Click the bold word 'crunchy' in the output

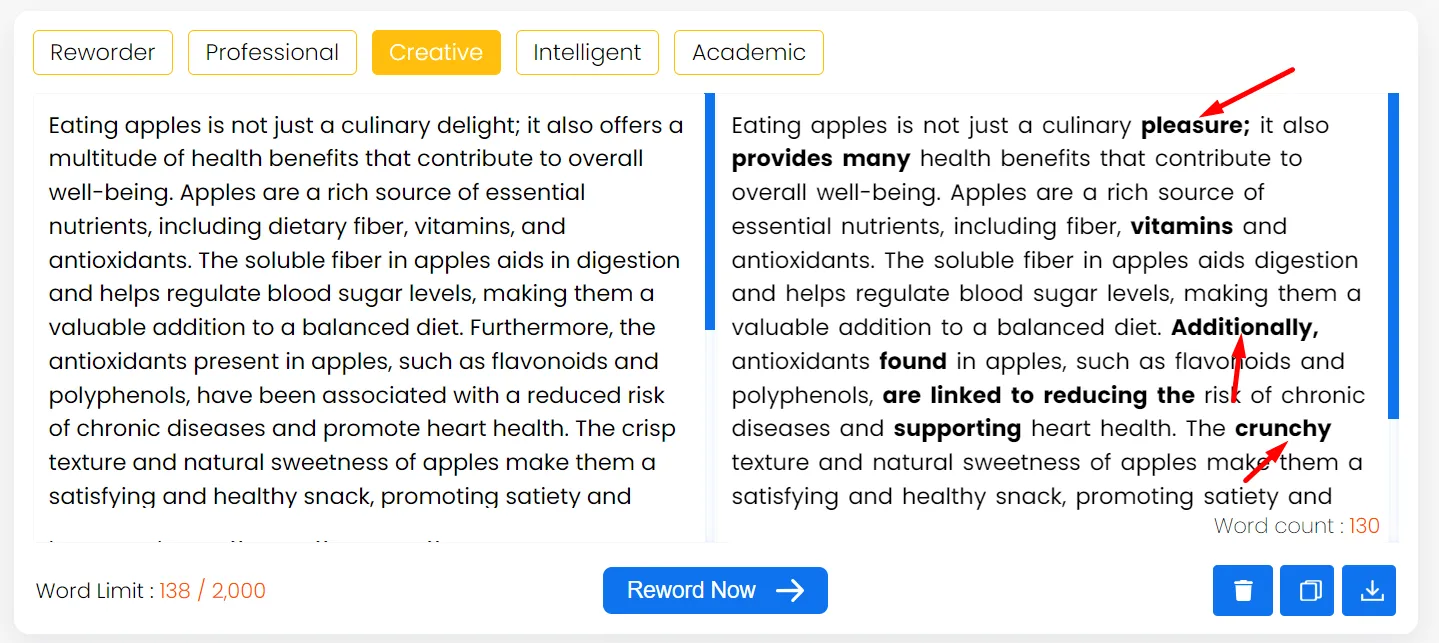1283,428
